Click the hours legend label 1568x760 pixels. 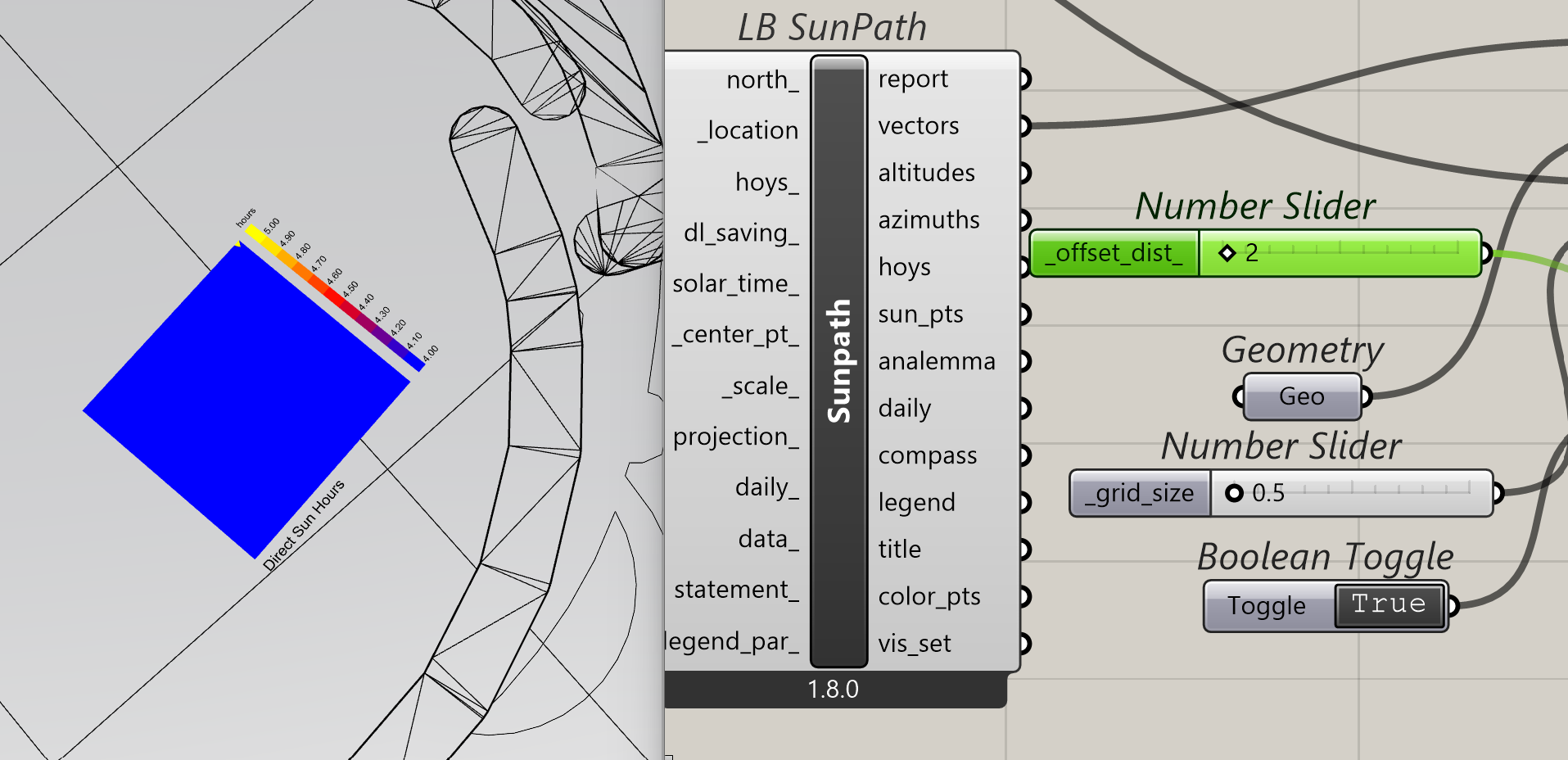pos(246,218)
